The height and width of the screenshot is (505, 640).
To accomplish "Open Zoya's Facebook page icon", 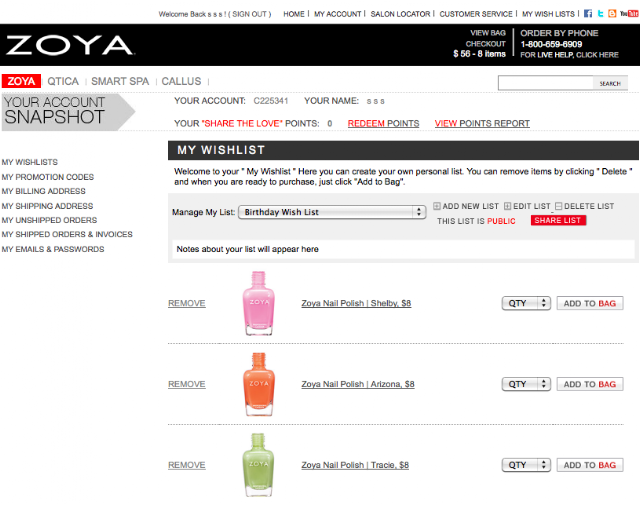I will tap(588, 13).
